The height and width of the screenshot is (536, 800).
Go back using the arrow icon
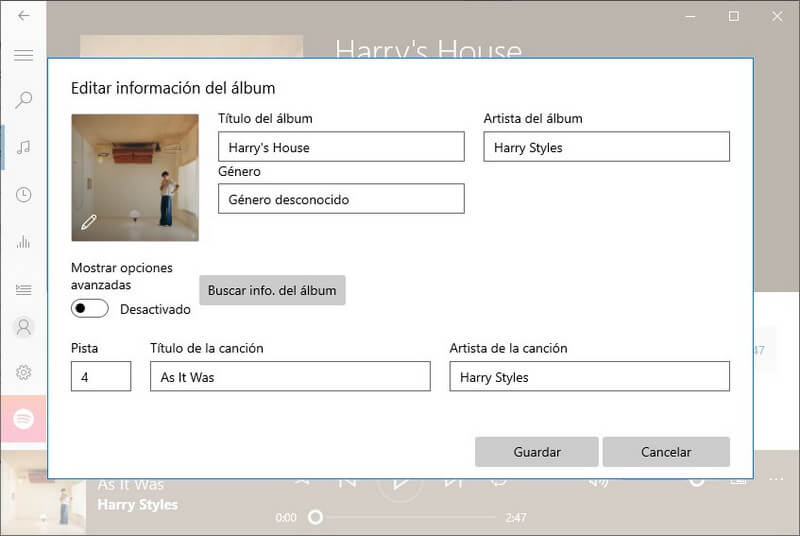point(23,16)
